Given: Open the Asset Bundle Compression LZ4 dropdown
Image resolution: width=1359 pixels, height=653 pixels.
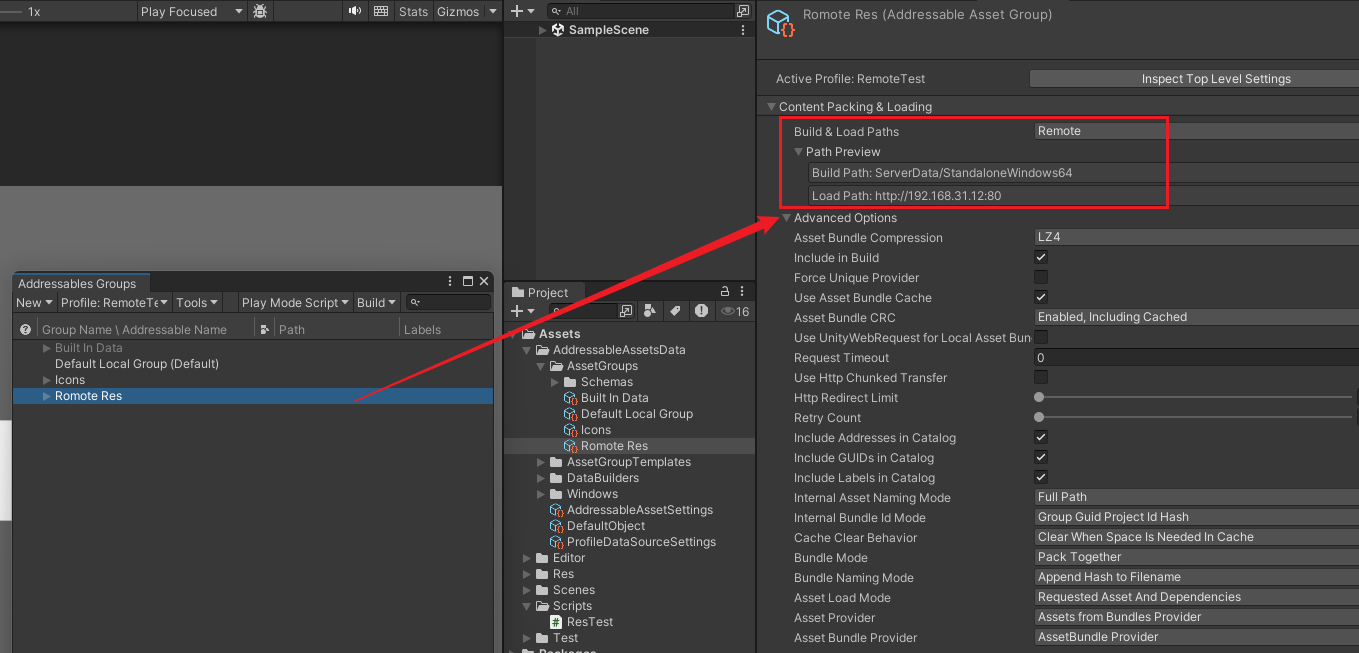Looking at the screenshot, I should [x=1196, y=238].
